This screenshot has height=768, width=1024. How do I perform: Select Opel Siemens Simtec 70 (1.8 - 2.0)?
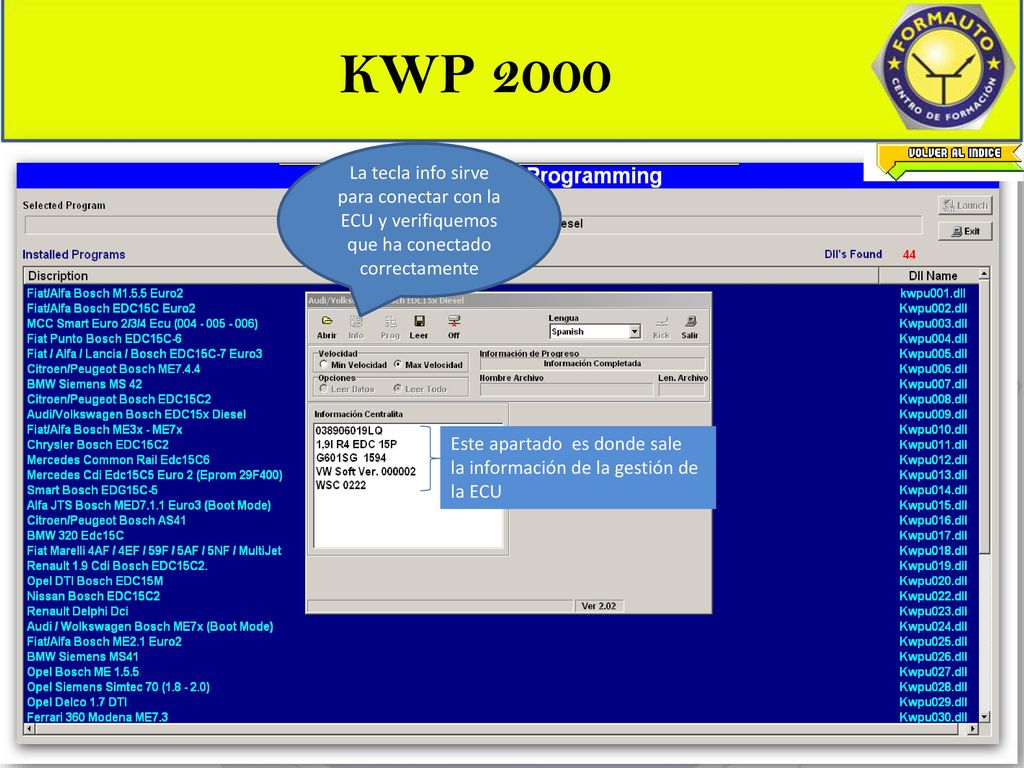(118, 686)
